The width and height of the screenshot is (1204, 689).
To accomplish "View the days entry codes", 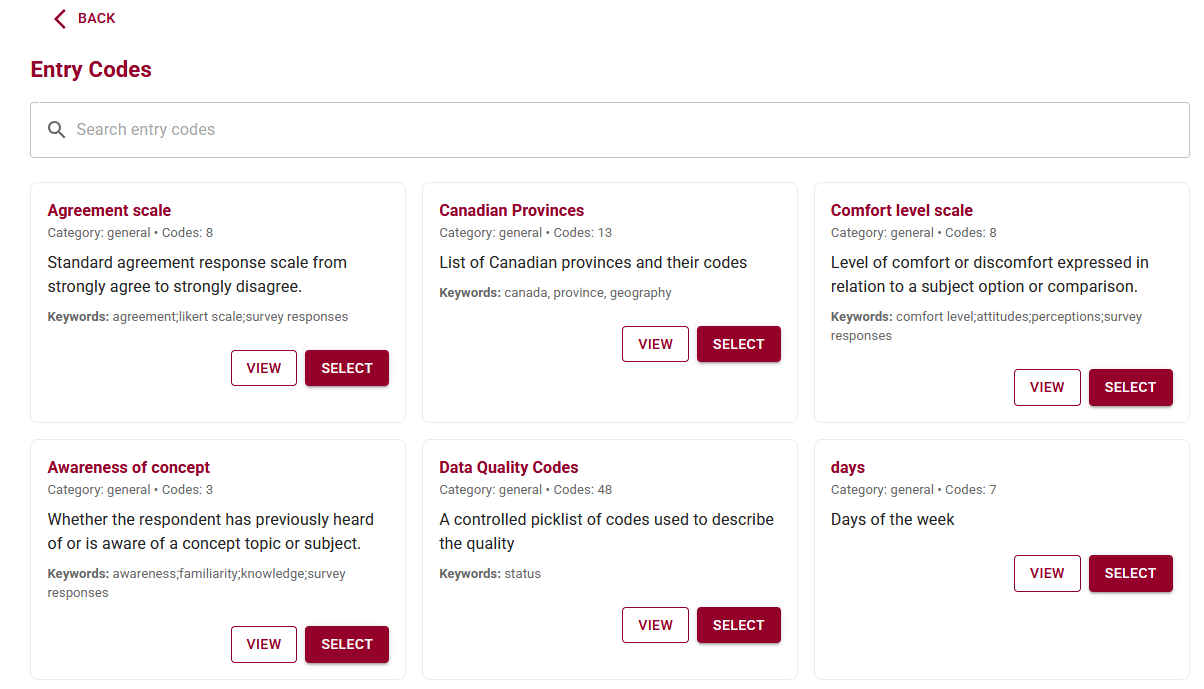I will [x=1047, y=573].
